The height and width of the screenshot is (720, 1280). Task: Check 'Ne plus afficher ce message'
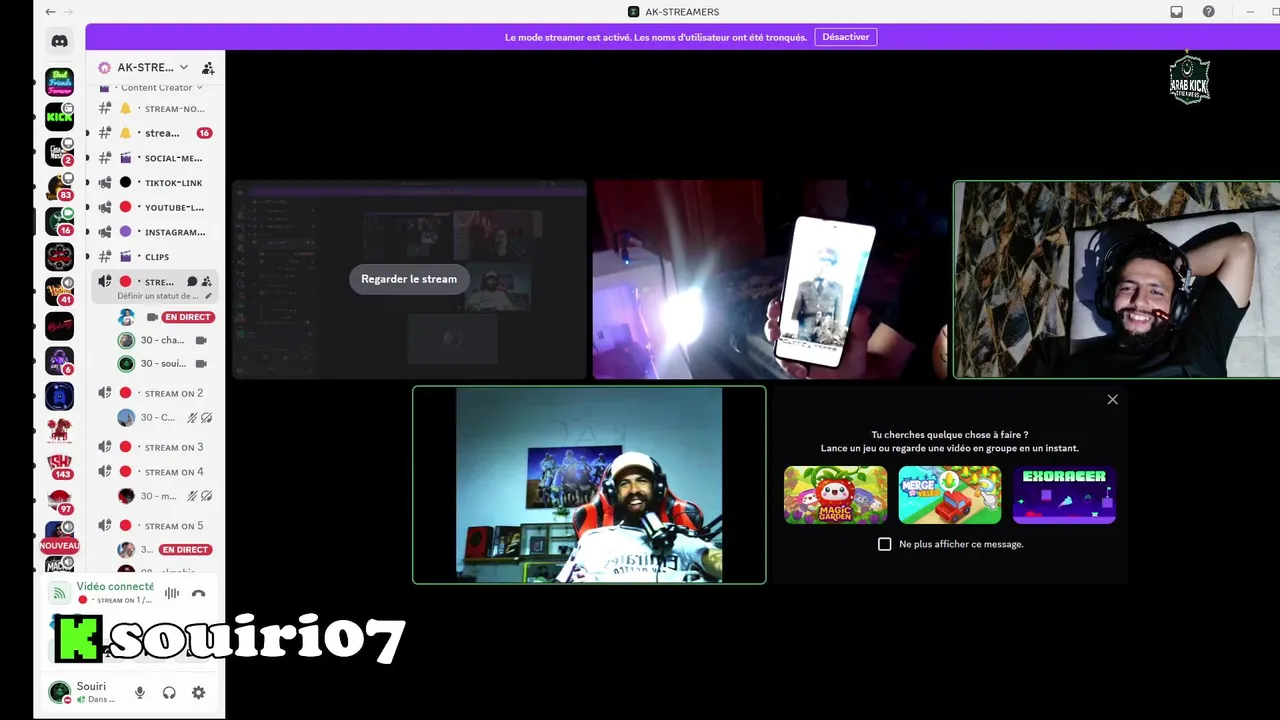pos(884,544)
